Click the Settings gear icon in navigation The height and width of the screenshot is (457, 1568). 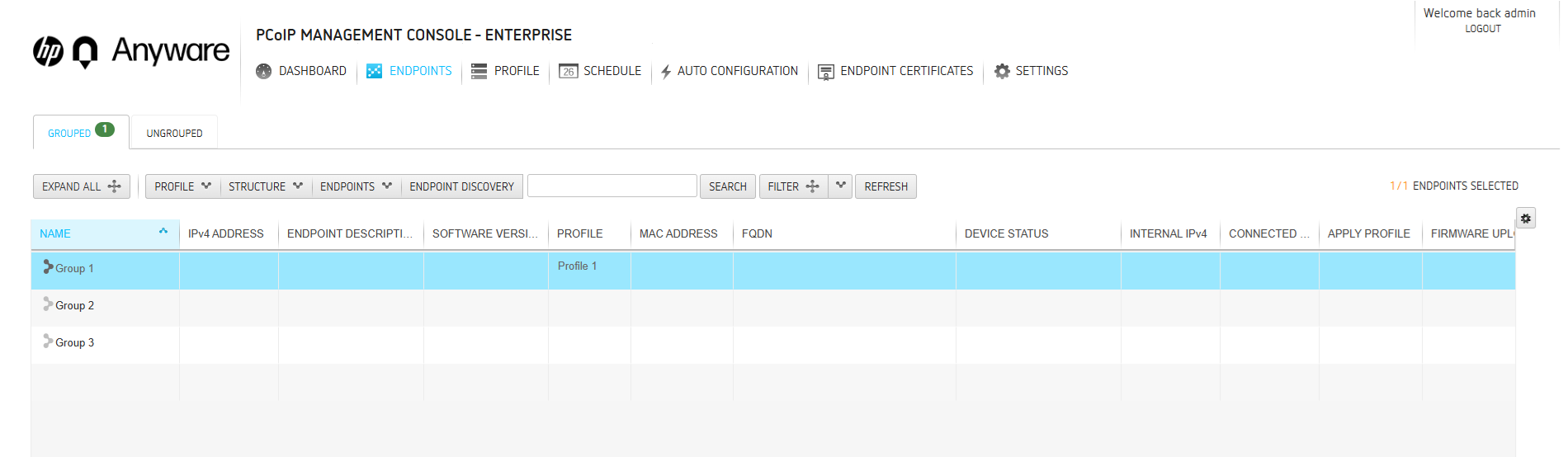1002,71
